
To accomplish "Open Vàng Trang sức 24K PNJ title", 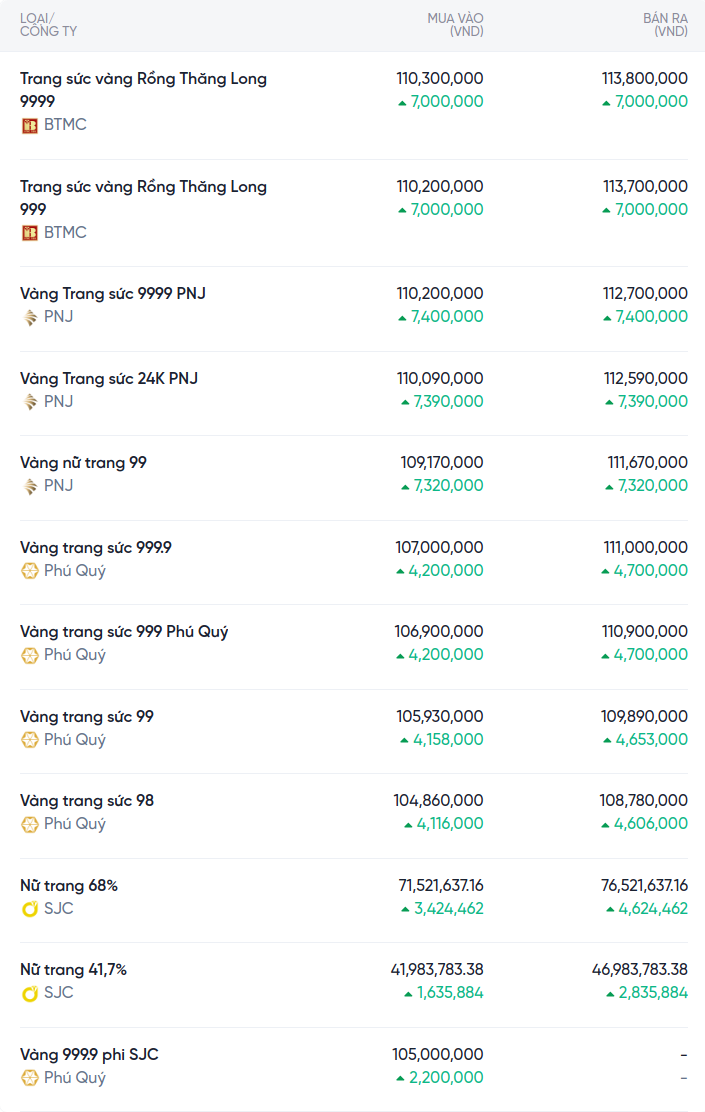I will pos(109,379).
